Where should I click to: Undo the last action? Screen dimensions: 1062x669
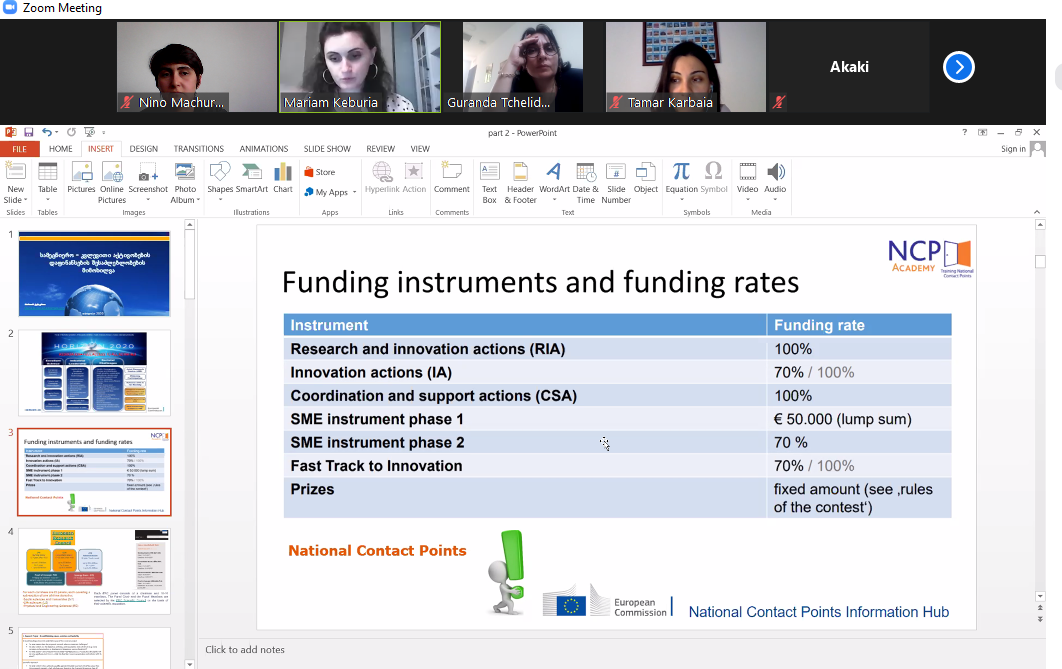(47, 132)
